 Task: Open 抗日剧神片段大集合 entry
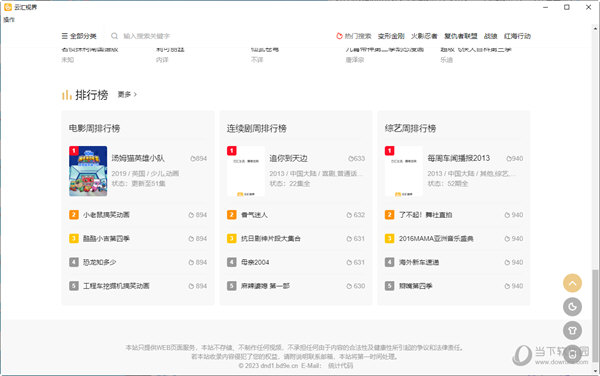coord(271,238)
